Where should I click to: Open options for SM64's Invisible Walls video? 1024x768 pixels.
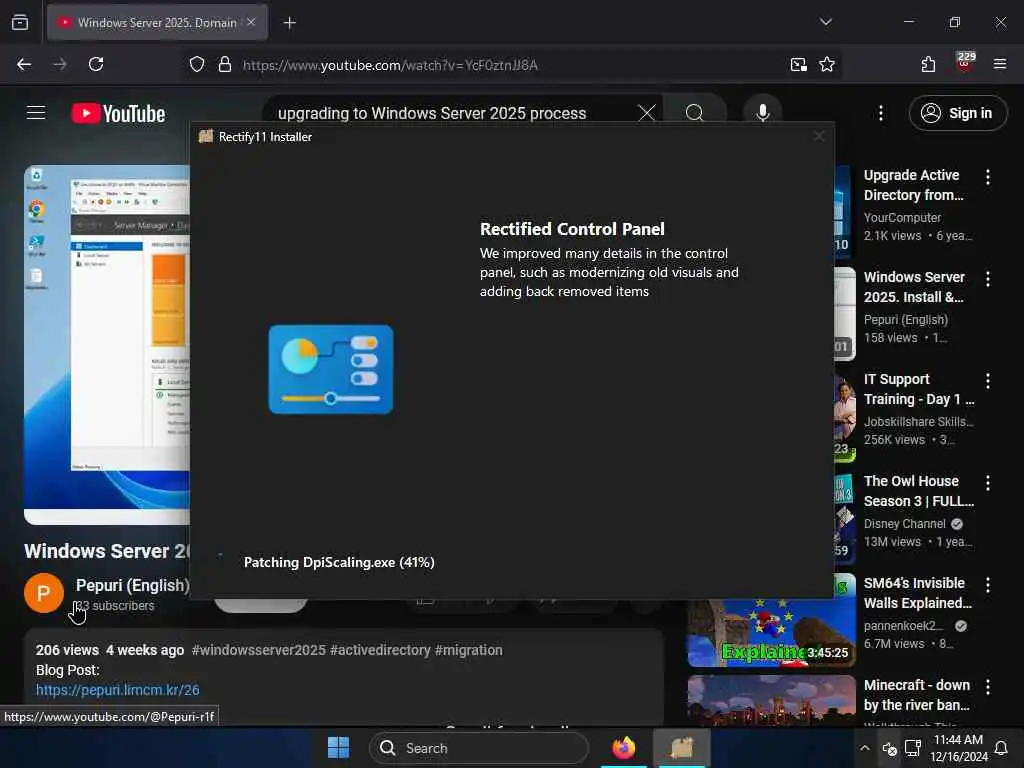pos(987,584)
